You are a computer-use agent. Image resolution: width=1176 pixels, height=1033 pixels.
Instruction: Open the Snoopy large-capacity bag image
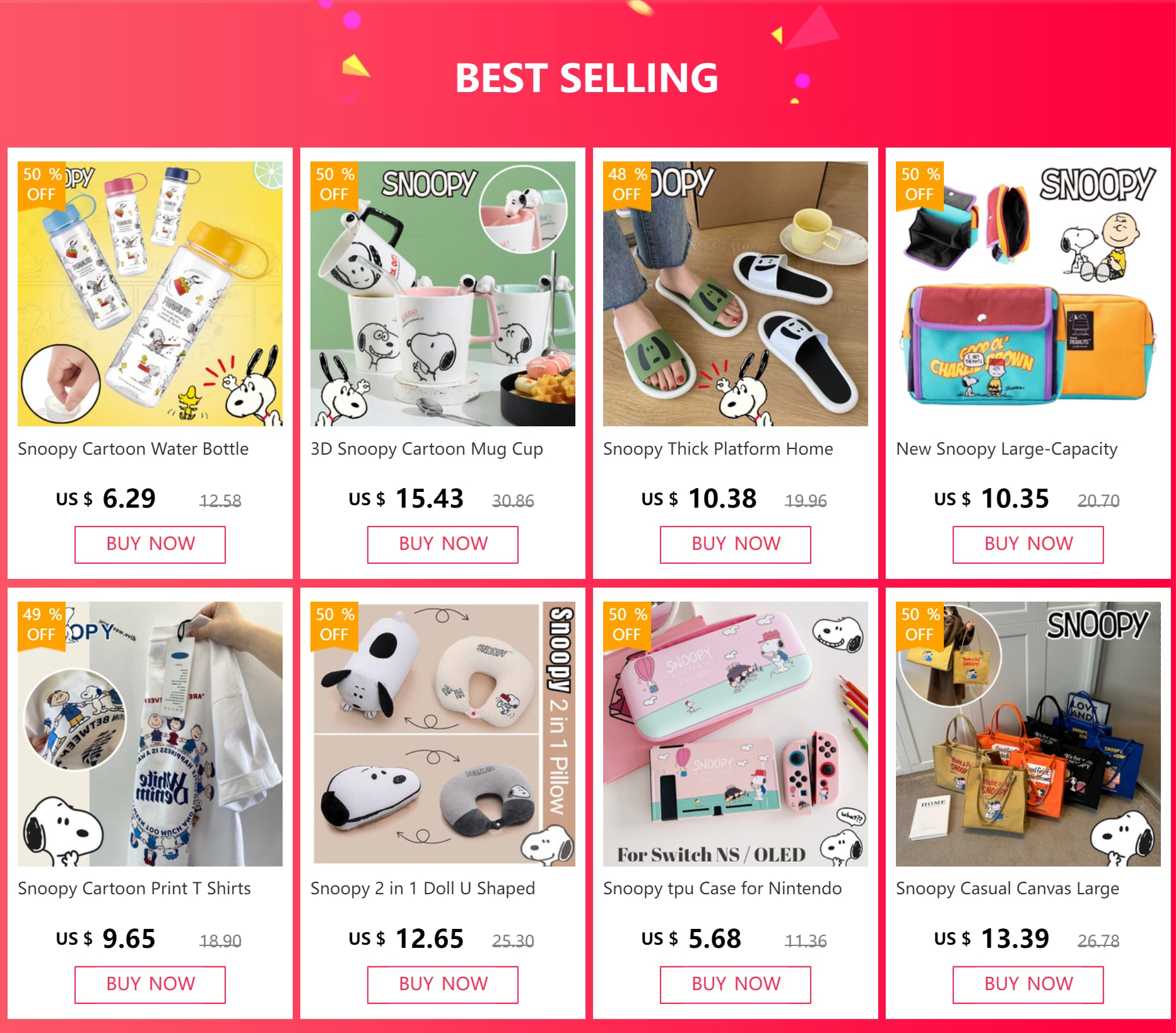click(x=1028, y=294)
